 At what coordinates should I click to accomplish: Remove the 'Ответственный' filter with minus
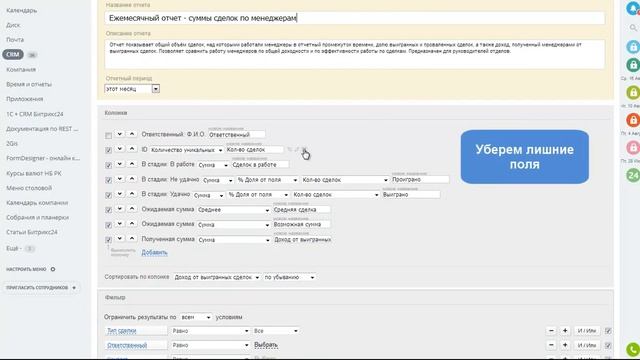point(551,345)
